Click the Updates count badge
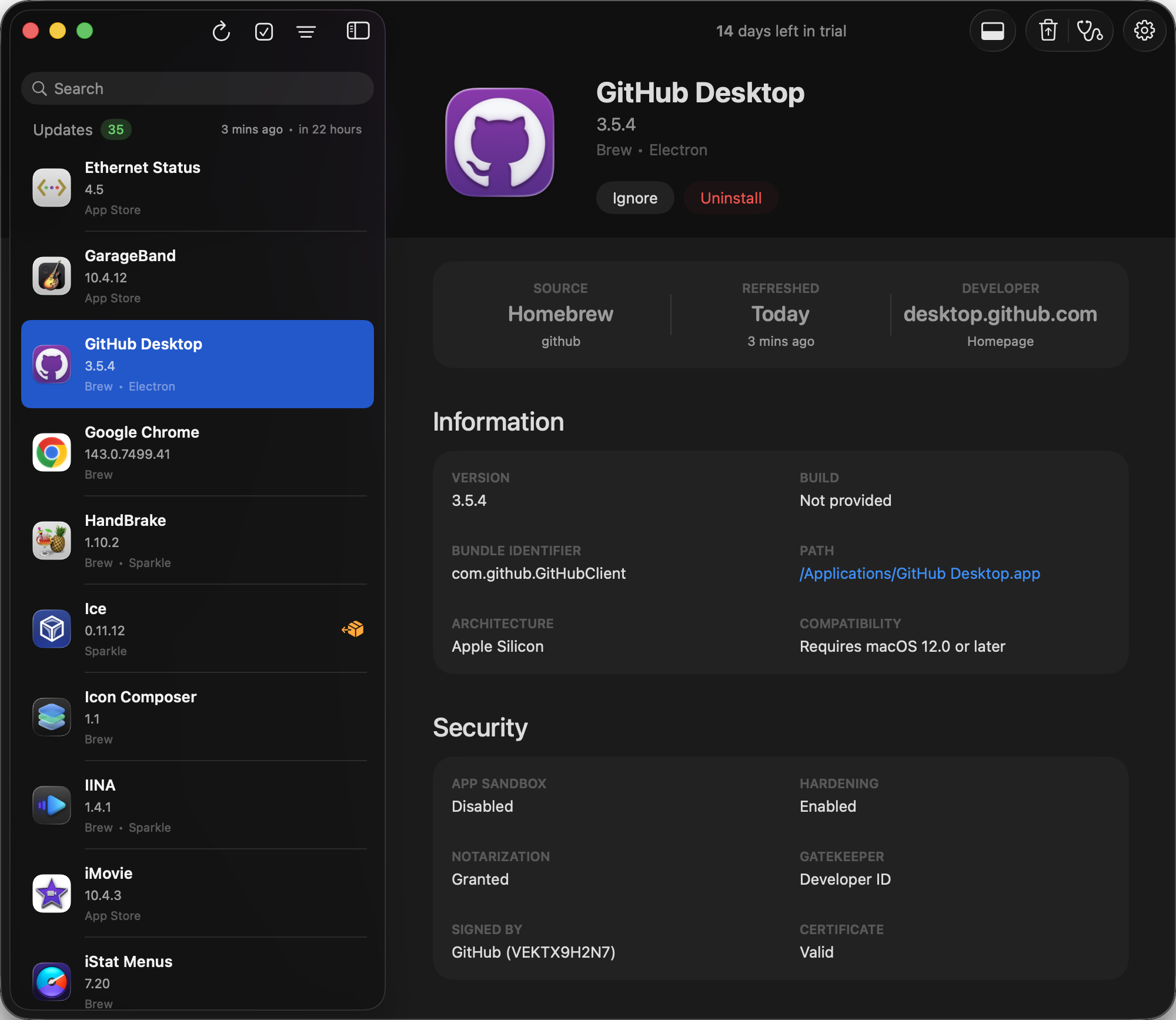This screenshot has height=1020, width=1176. 116,129
